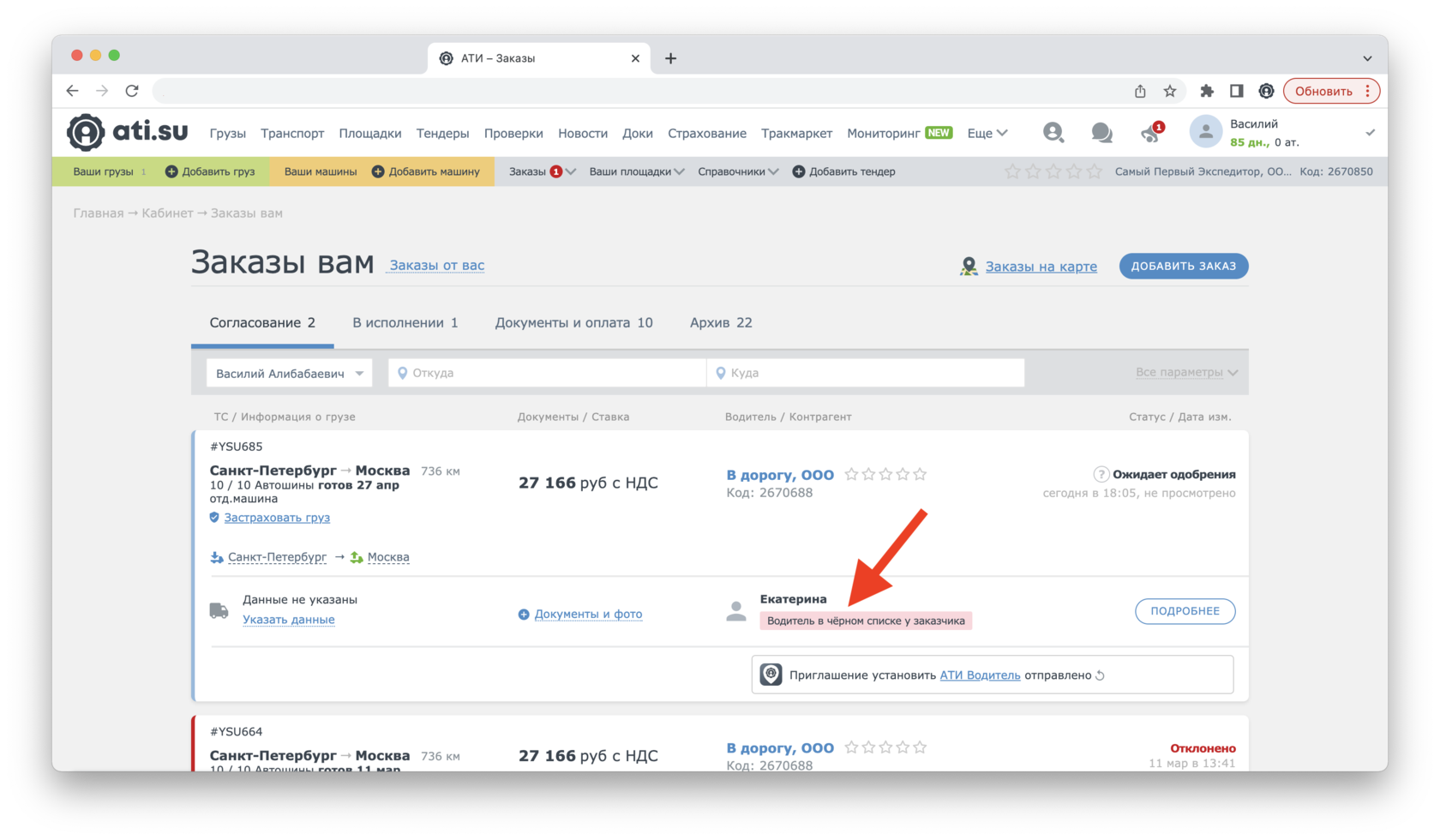Open the АТИ Водитель link

tap(980, 675)
